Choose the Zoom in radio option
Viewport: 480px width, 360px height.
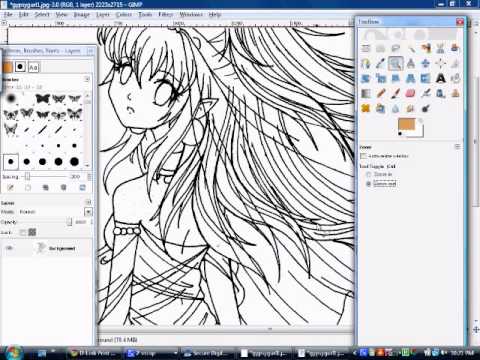pos(369,174)
